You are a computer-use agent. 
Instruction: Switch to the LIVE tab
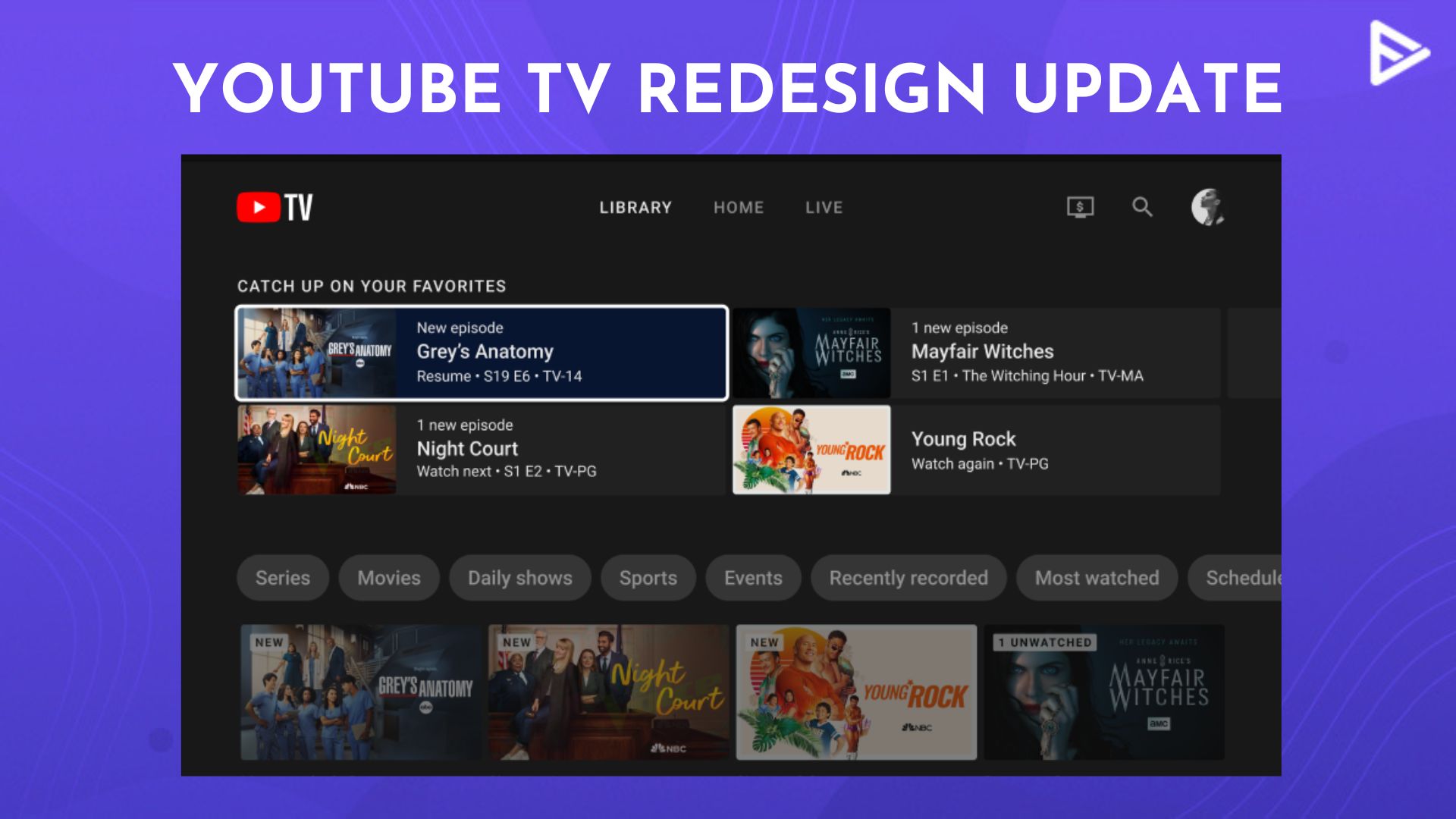tap(824, 208)
